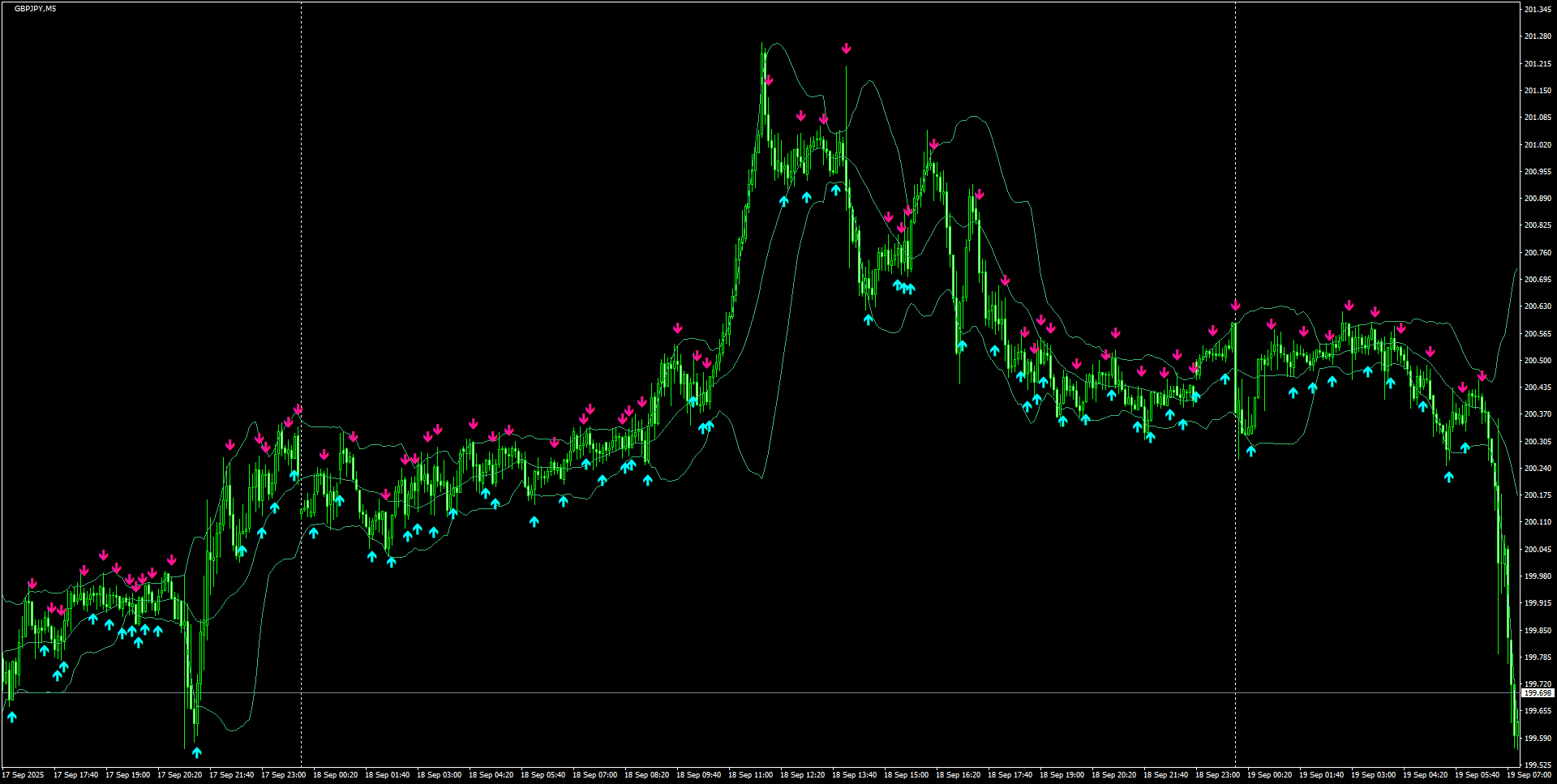Click the 199.590 price axis label
Screen dimensions: 1557x784
1538,739
